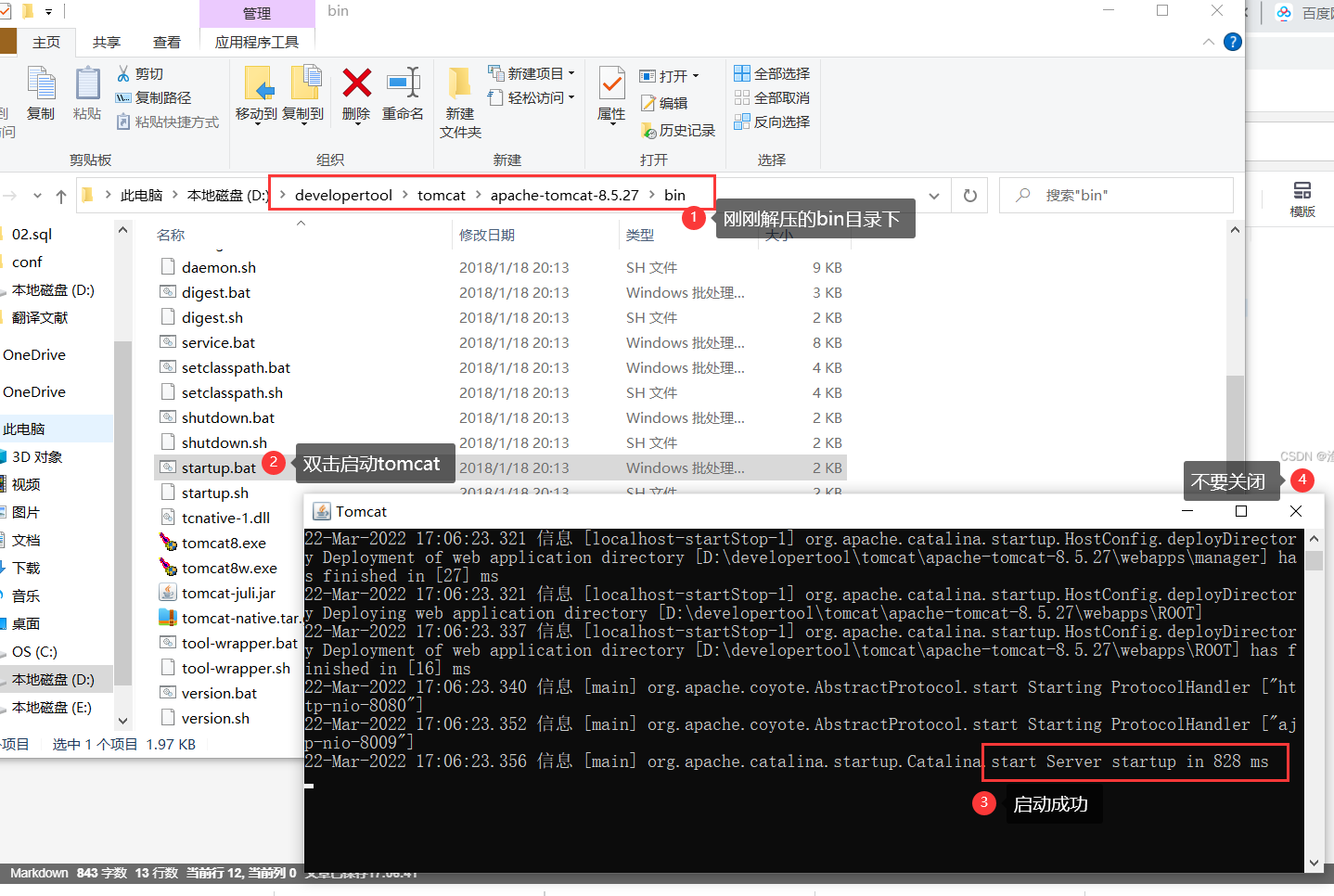Screen dimensions: 1334x896
Task: Select the version.bat file
Action: tap(219, 693)
